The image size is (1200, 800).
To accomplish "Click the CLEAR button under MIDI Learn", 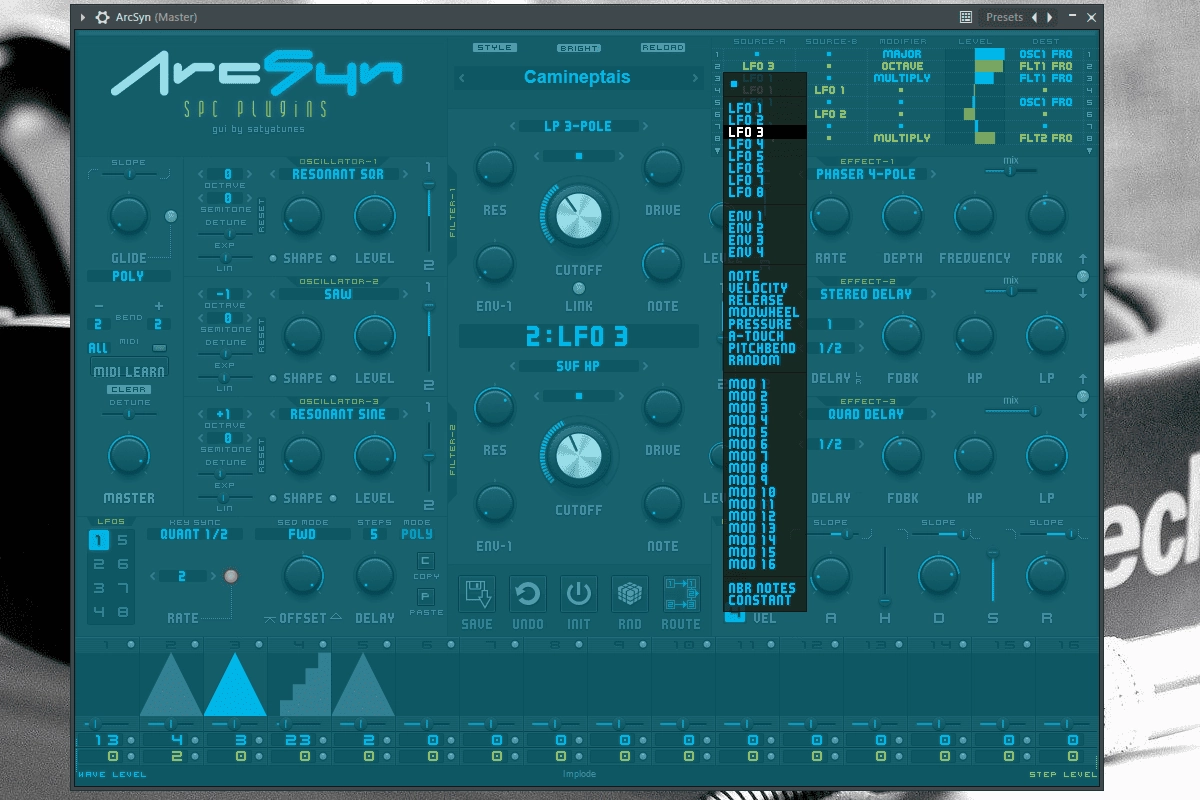I will [x=128, y=390].
